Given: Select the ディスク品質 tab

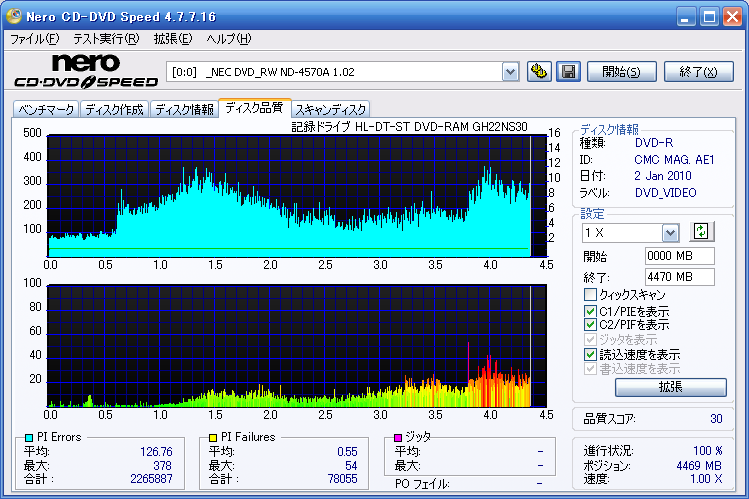Looking at the screenshot, I should [255, 108].
